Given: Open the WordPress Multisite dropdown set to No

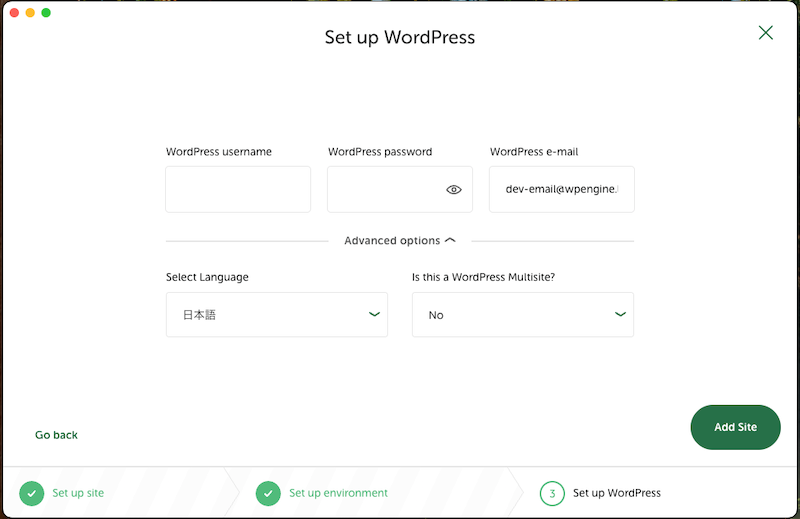Looking at the screenshot, I should point(522,315).
